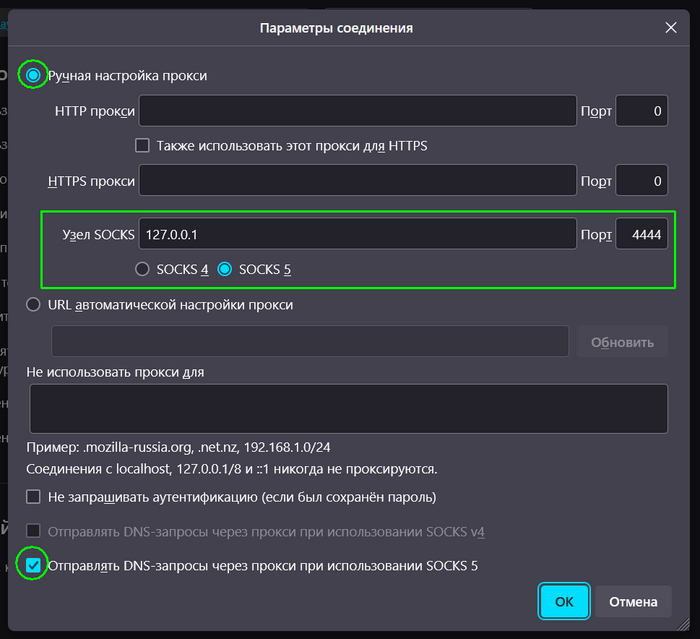
Task: Toggle DNS-запросы через прокси SOCKS v4 checkbox
Action: (x=34, y=531)
